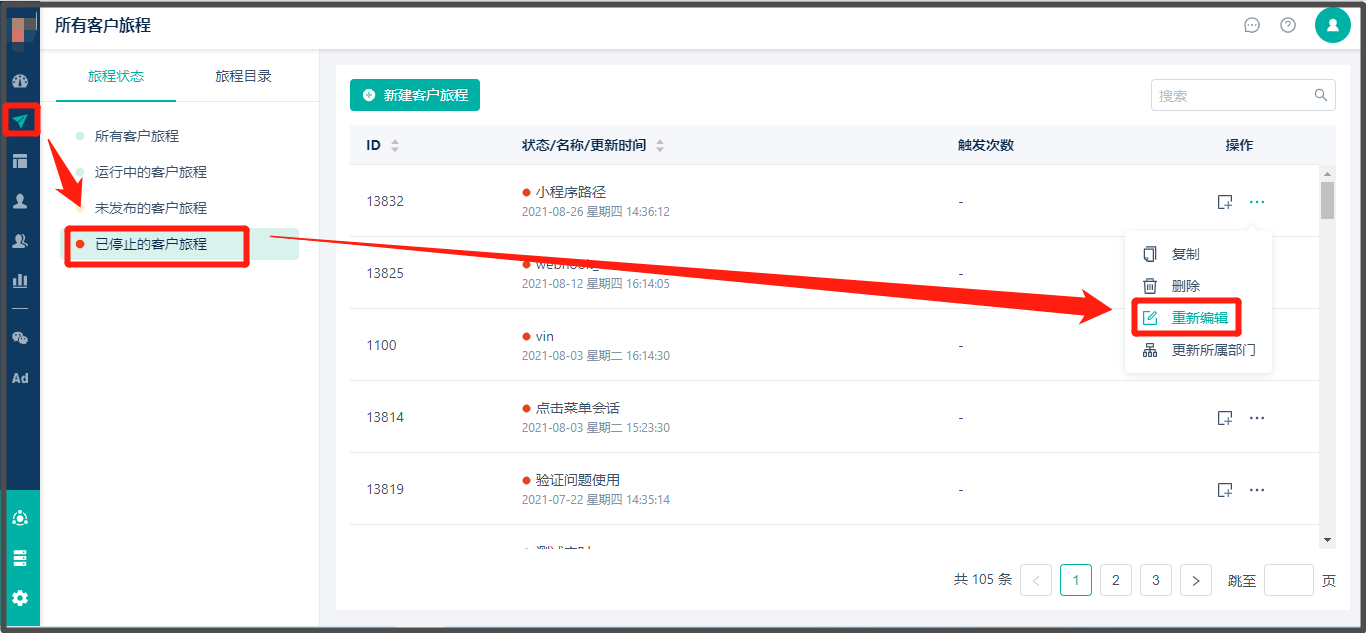Click the 跳至 page number input box
The width and height of the screenshot is (1366, 633).
coord(1289,580)
